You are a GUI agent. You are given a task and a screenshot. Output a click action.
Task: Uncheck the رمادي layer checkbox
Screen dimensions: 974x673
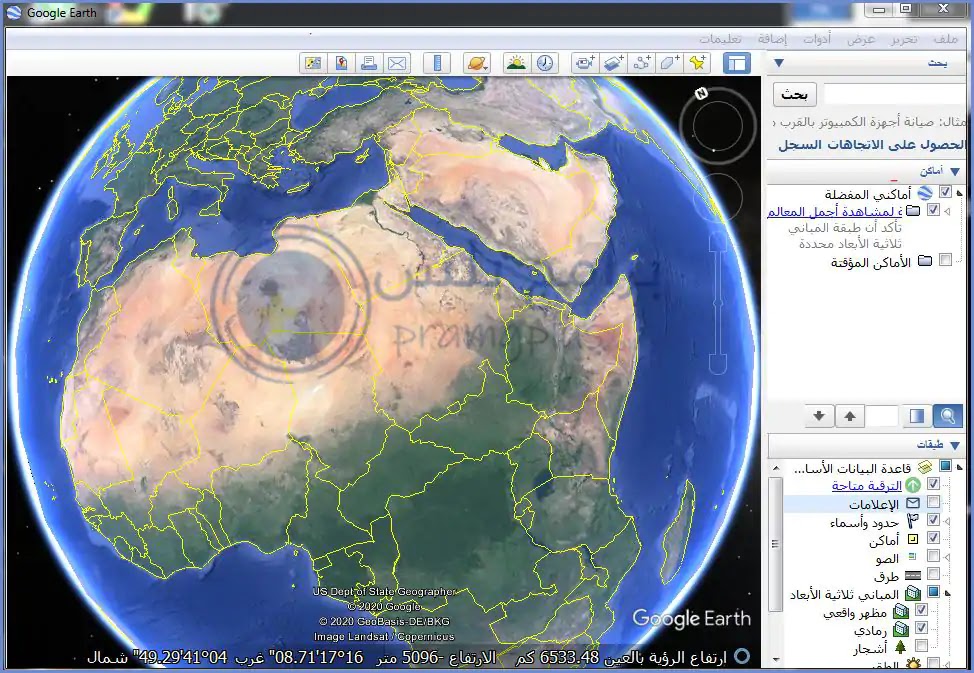coord(921,628)
